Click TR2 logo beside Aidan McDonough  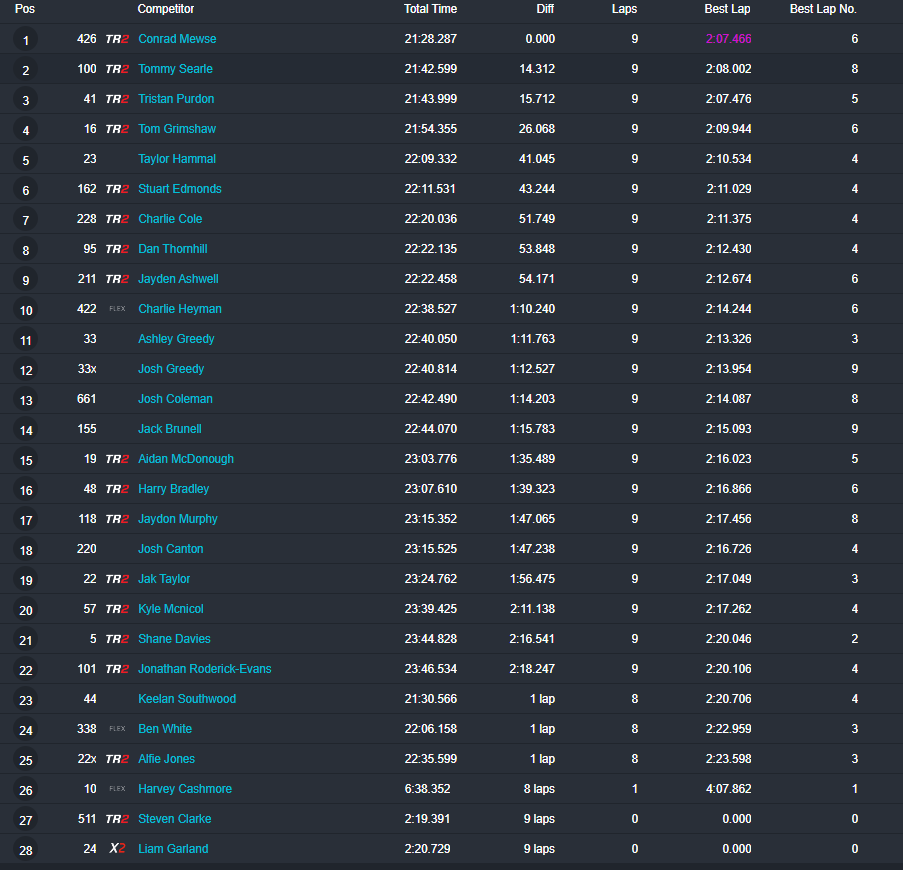click(117, 459)
